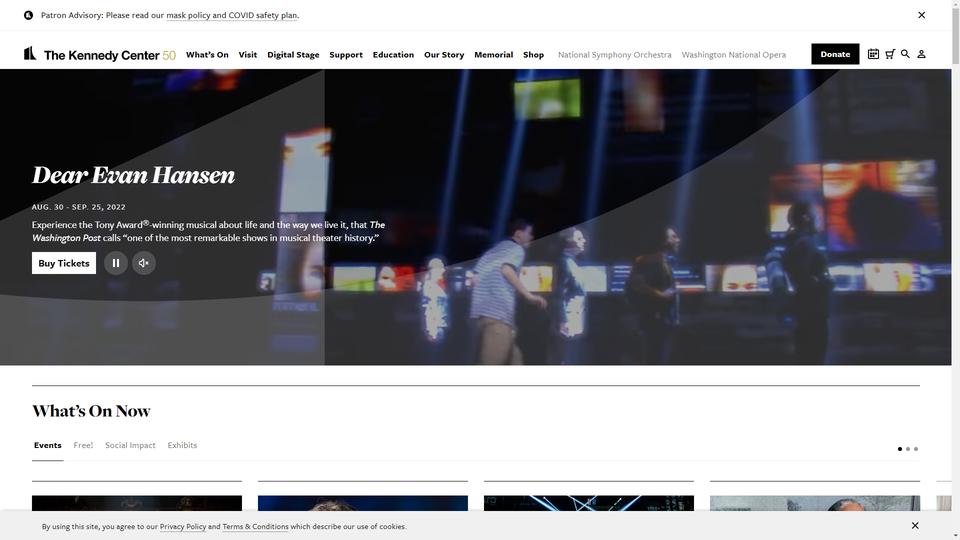Open the fourth event card thumbnail

click(814, 503)
